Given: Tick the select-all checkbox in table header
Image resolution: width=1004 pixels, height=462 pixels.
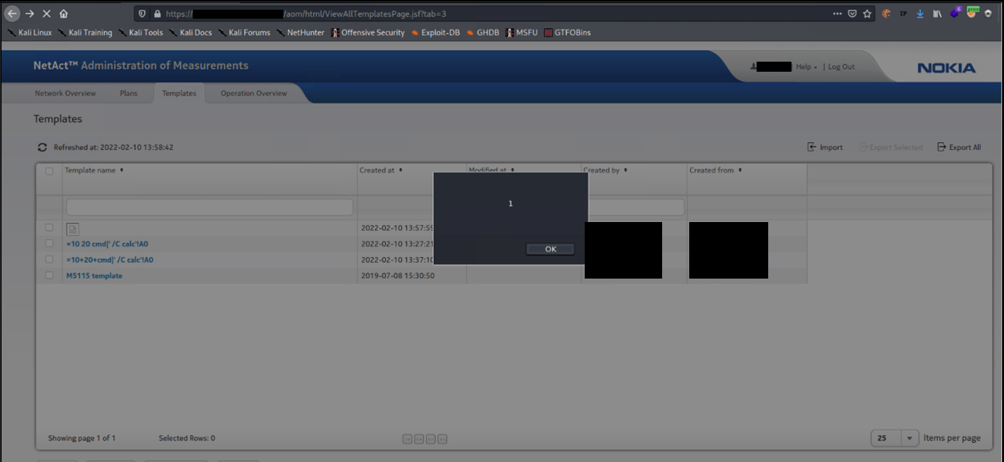Looking at the screenshot, I should (49, 171).
